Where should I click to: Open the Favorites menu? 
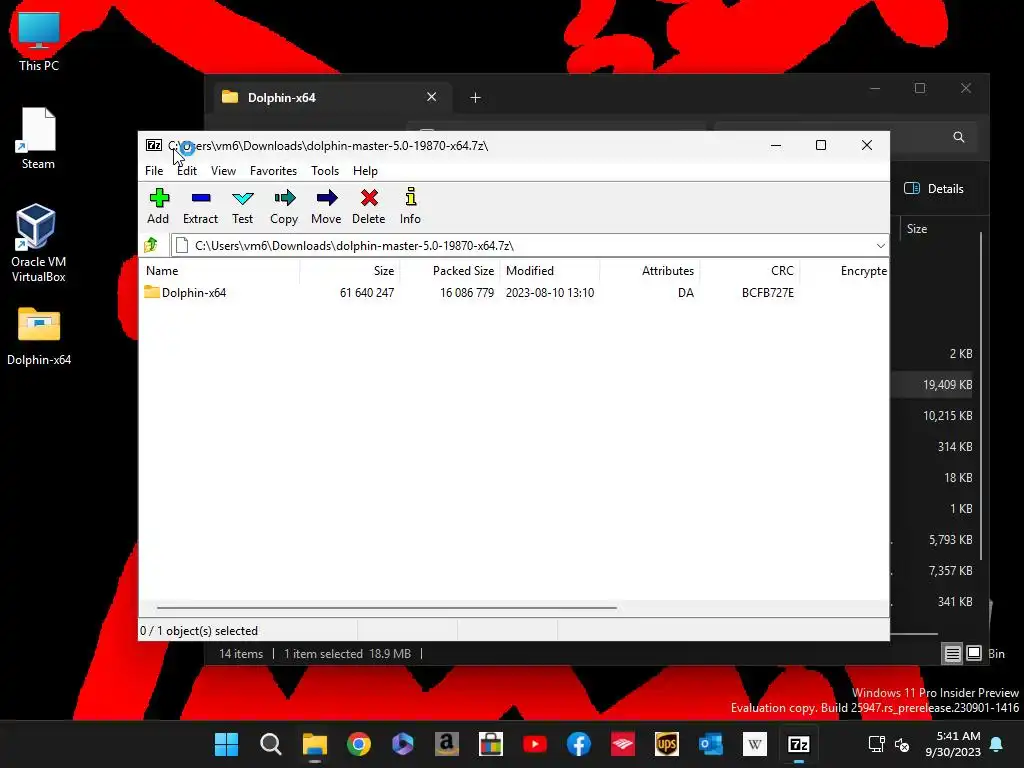pos(273,170)
